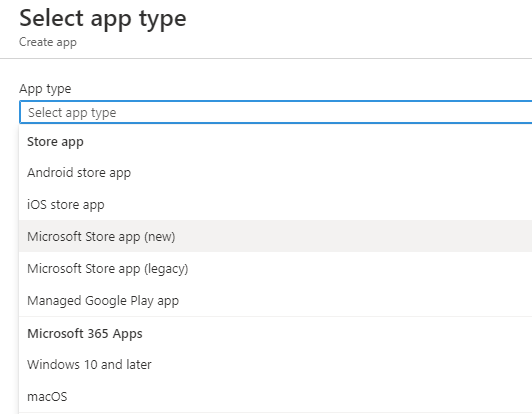
Task: Click the Select app type page title
Action: click(x=103, y=18)
